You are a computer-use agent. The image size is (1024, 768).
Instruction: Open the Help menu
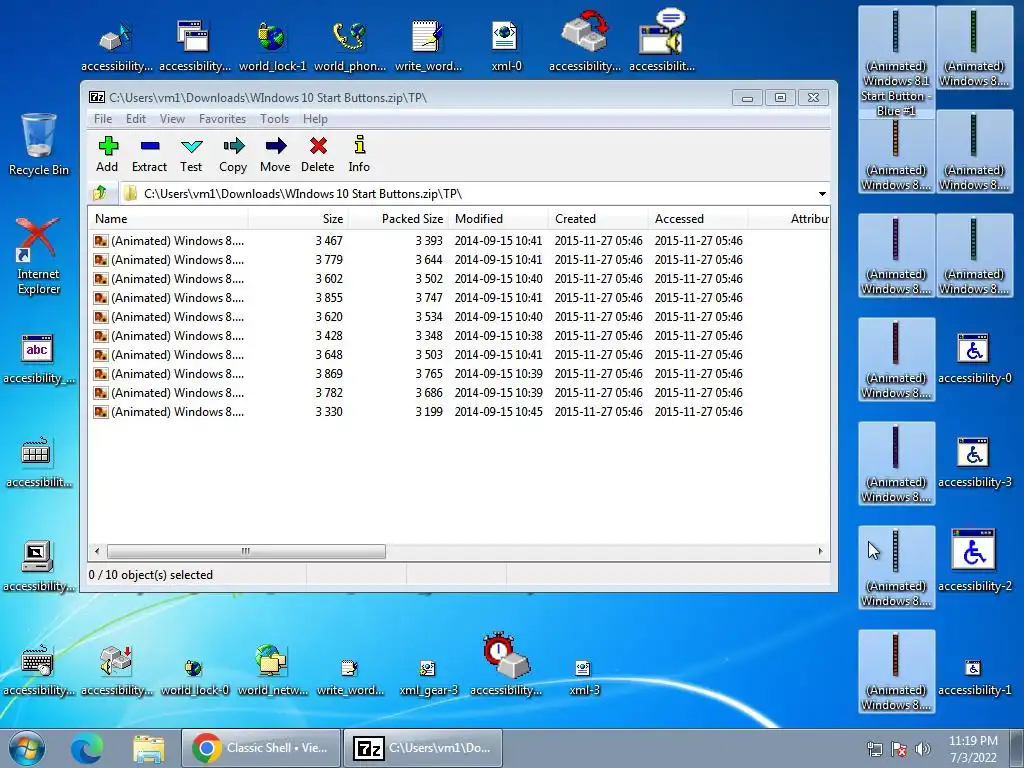pos(315,119)
